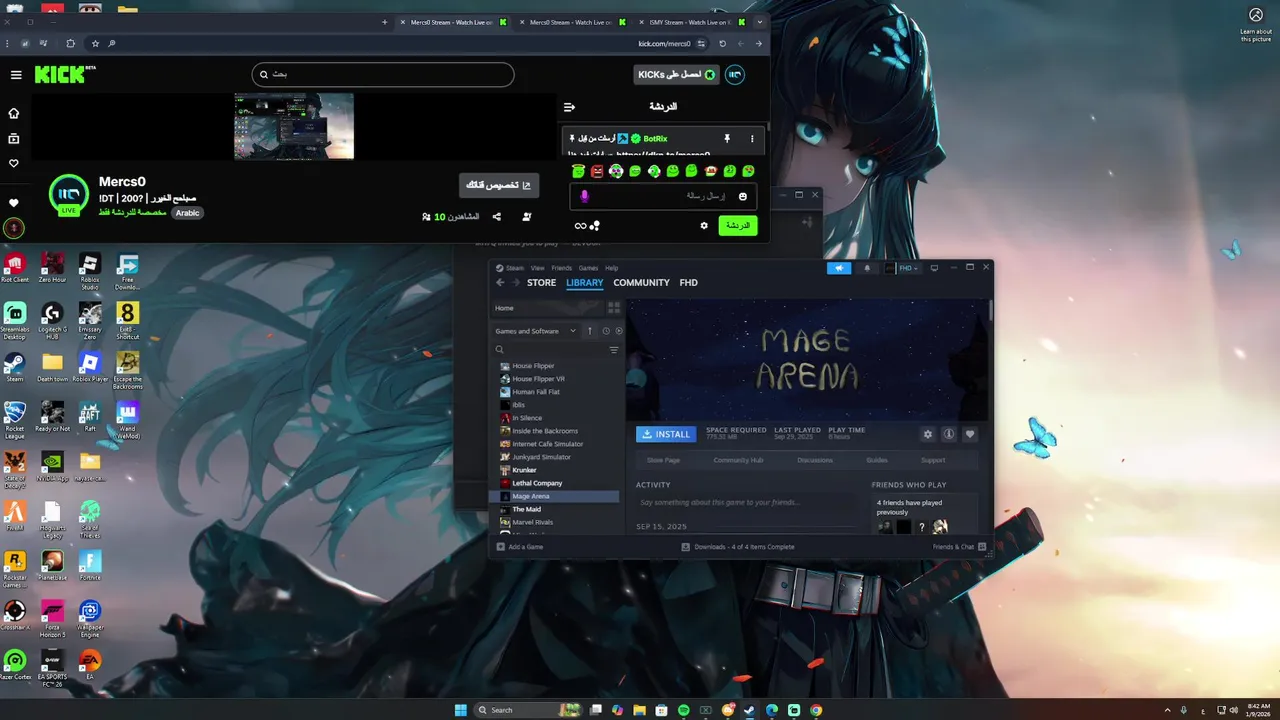Click green chat send button in Kick
The image size is (1280, 720).
point(738,226)
